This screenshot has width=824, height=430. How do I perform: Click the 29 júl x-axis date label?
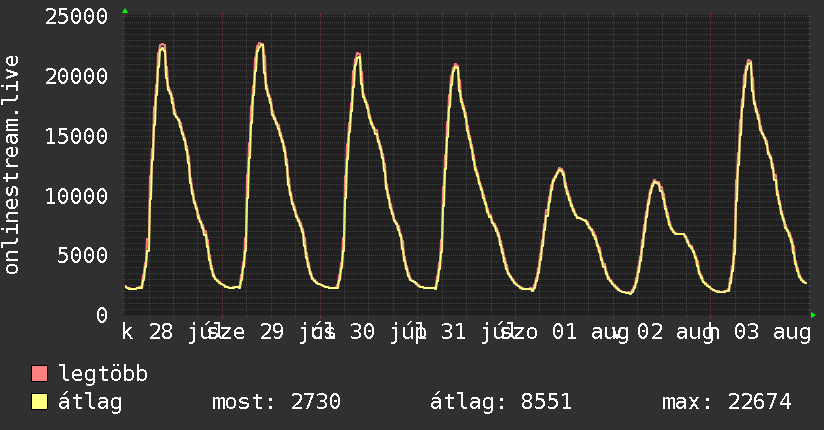pos(295,332)
